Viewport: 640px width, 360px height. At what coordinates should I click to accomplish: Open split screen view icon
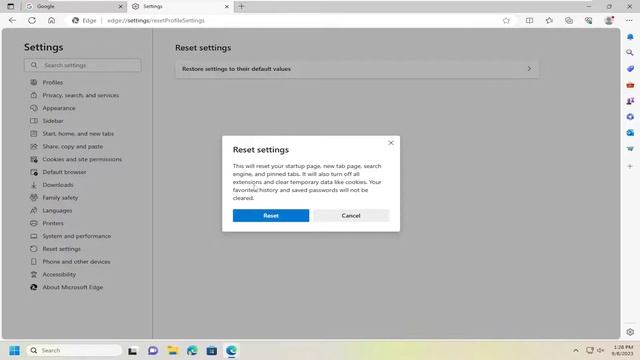(x=529, y=20)
